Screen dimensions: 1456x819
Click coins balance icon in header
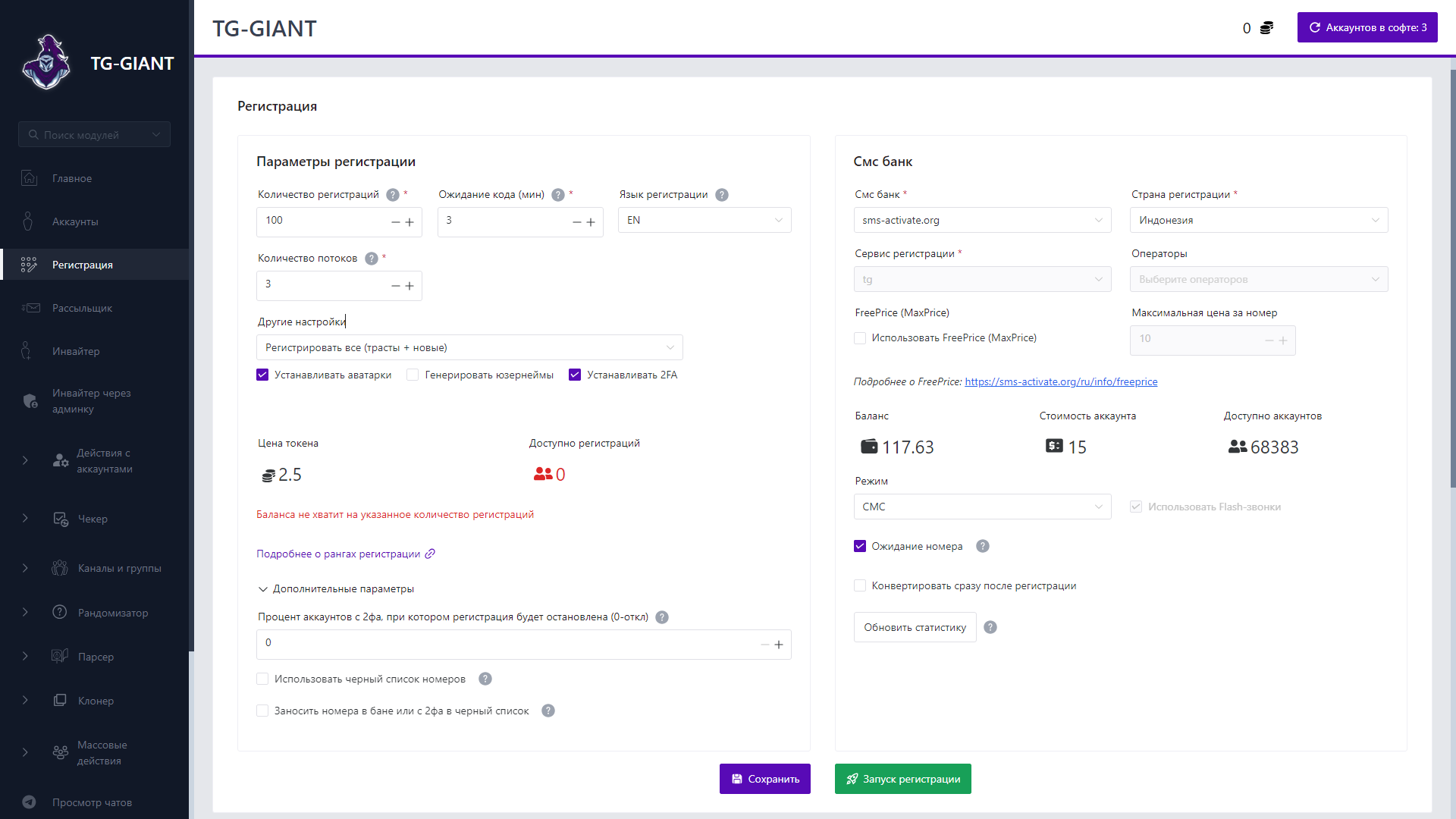click(1266, 28)
